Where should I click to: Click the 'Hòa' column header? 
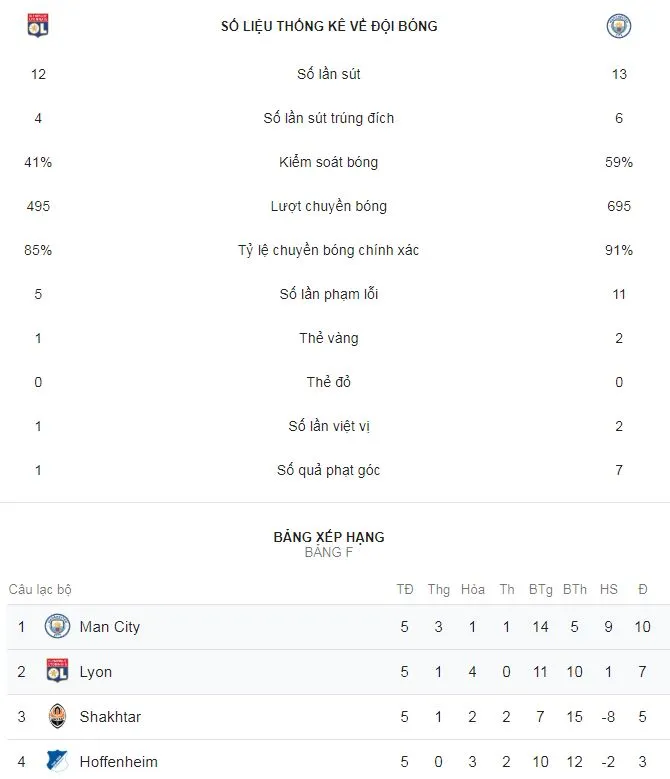coord(473,590)
